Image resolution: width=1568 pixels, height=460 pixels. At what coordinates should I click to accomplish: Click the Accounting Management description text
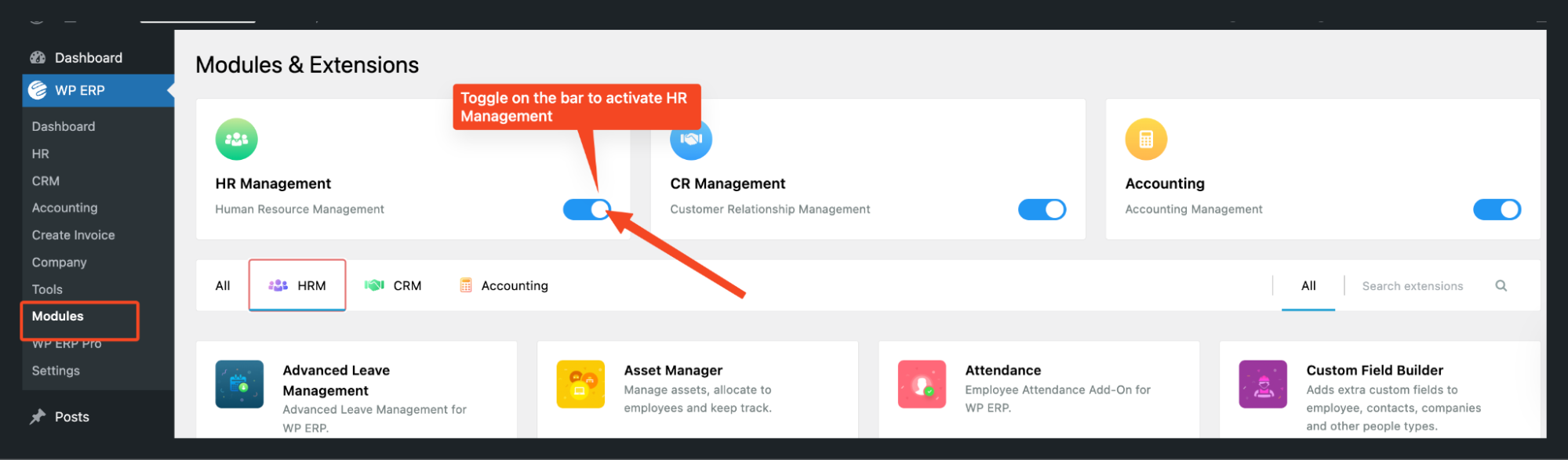coord(1194,209)
